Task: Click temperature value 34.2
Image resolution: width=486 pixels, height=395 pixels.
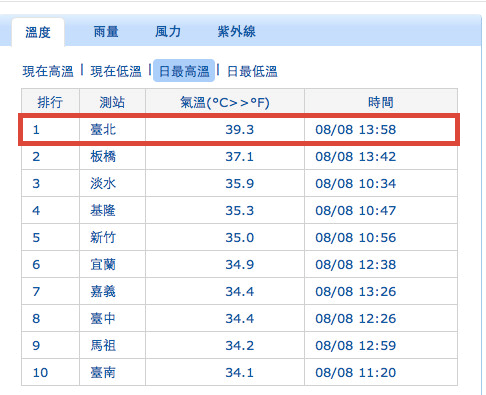Action: [240, 345]
